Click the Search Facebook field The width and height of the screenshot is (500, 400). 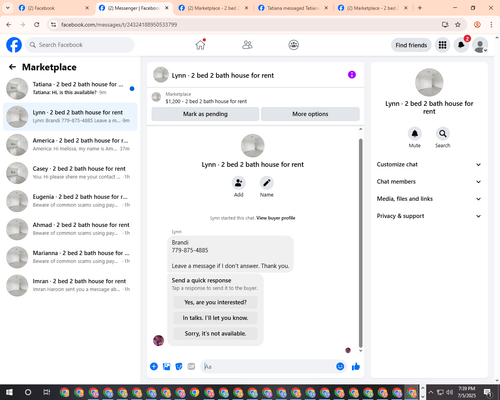[80, 45]
